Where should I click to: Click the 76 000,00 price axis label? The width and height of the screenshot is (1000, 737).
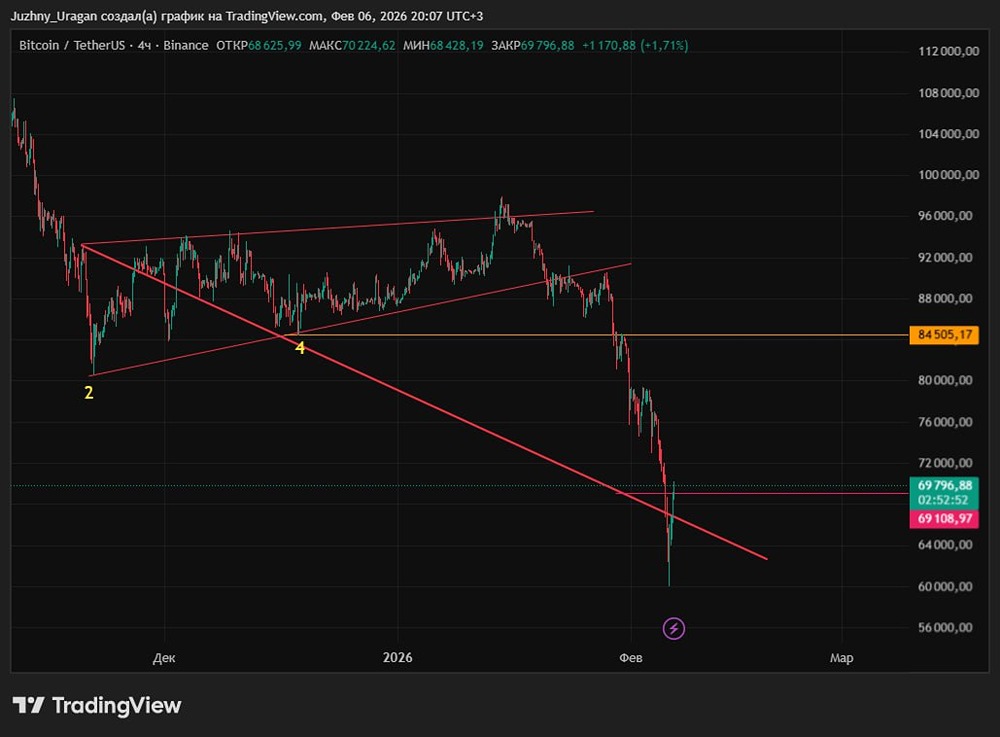point(945,421)
